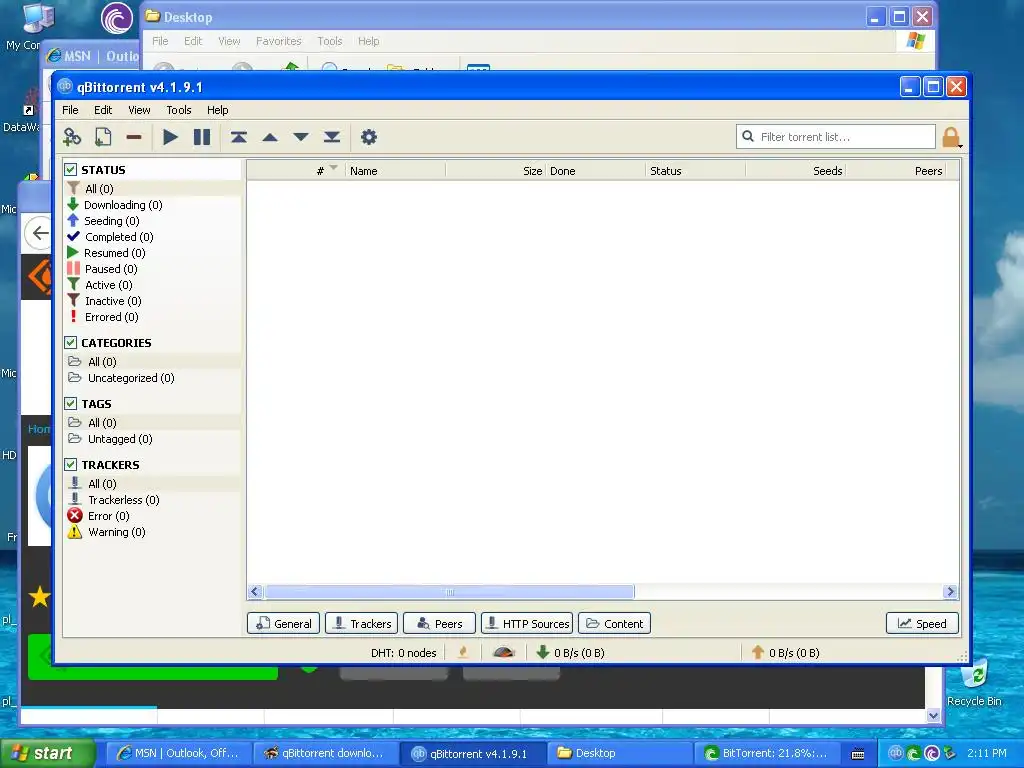Open the Speed graph tab
Viewport: 1024px width, 768px height.
922,623
